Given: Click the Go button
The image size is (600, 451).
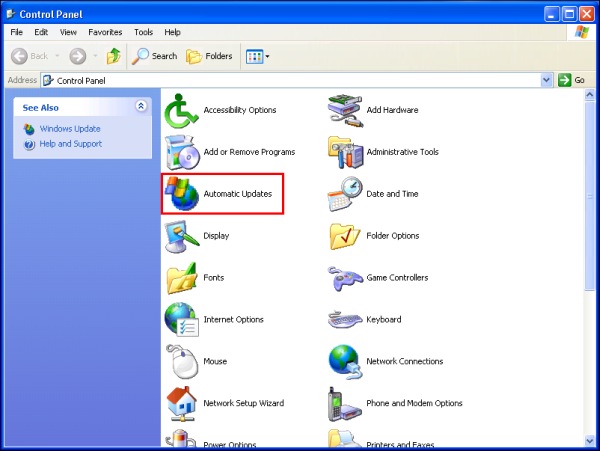Looking at the screenshot, I should (x=571, y=80).
